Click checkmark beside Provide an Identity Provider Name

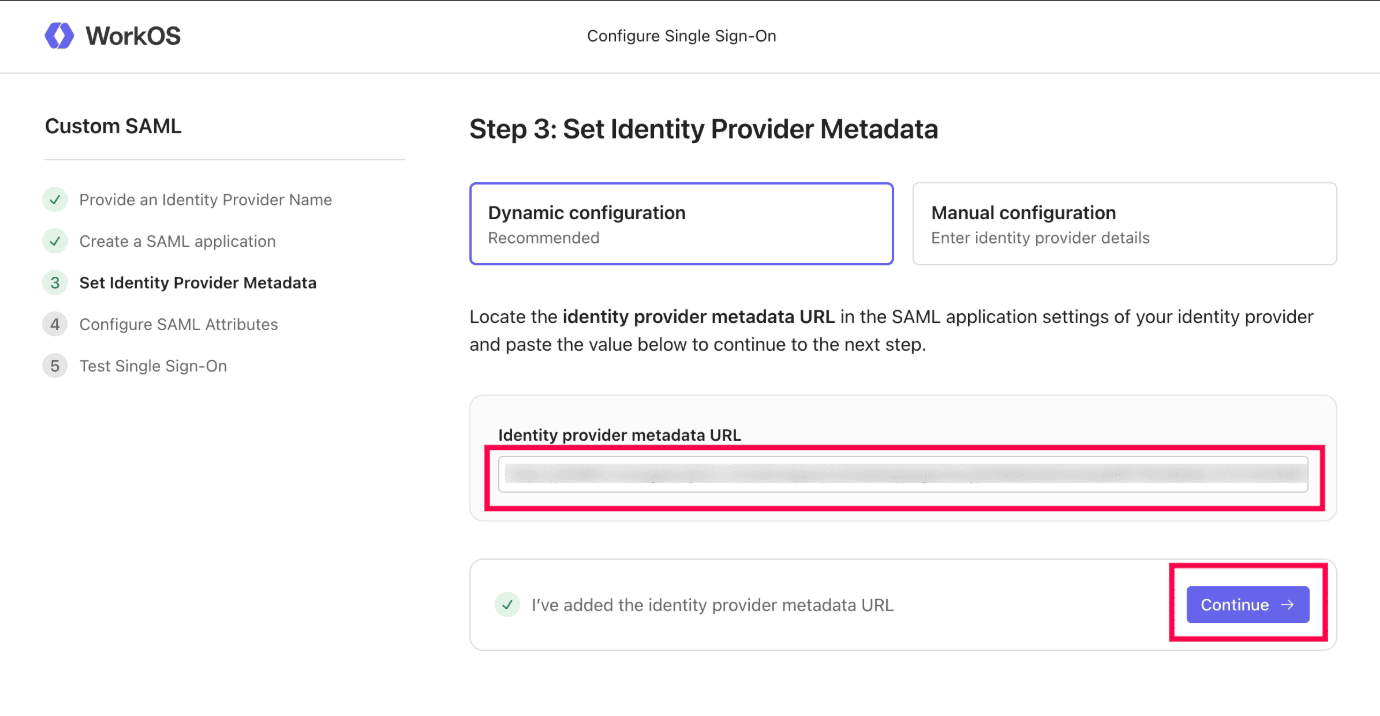point(54,200)
